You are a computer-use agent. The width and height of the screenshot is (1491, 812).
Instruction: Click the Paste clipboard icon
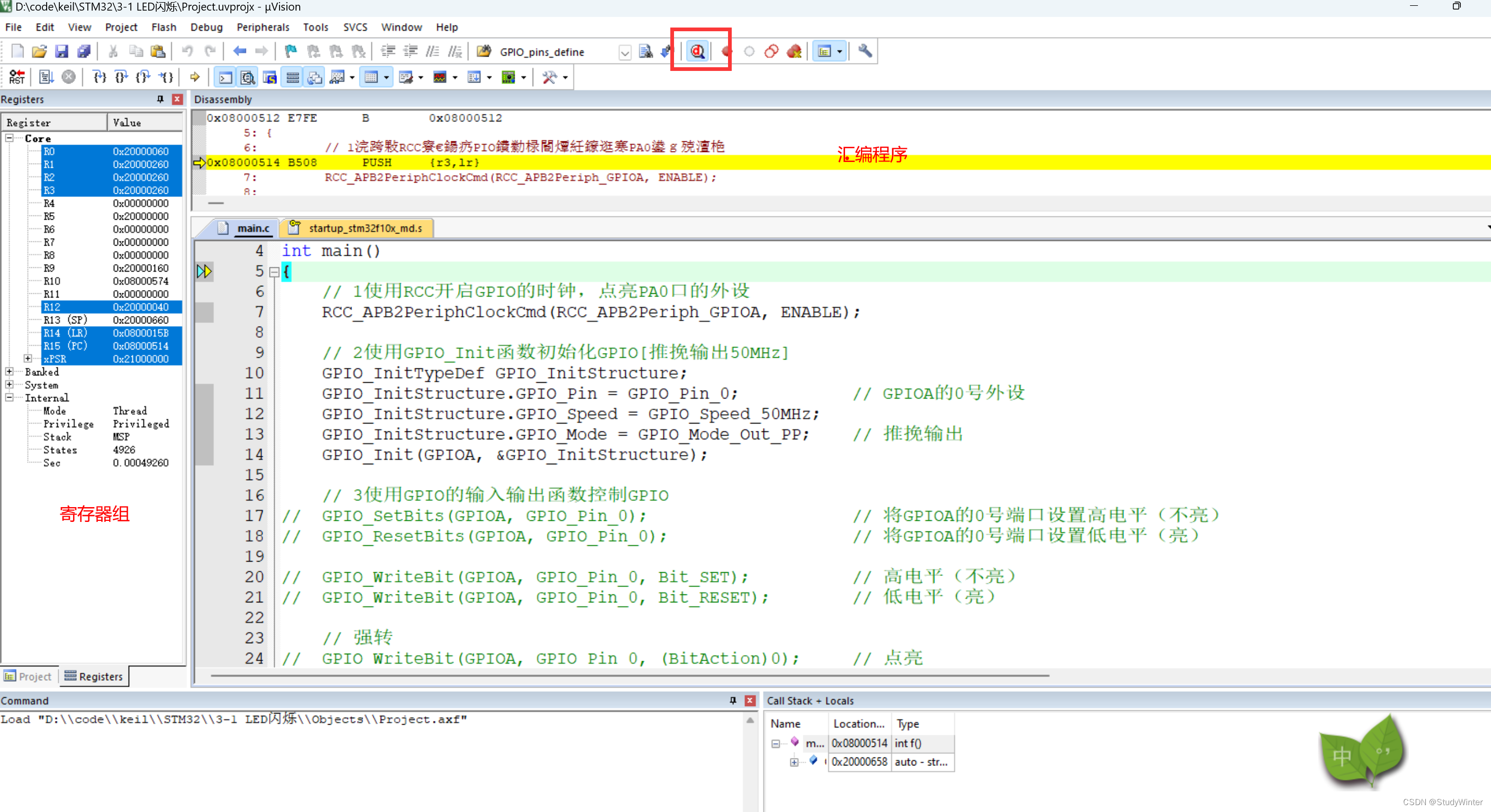pos(157,51)
